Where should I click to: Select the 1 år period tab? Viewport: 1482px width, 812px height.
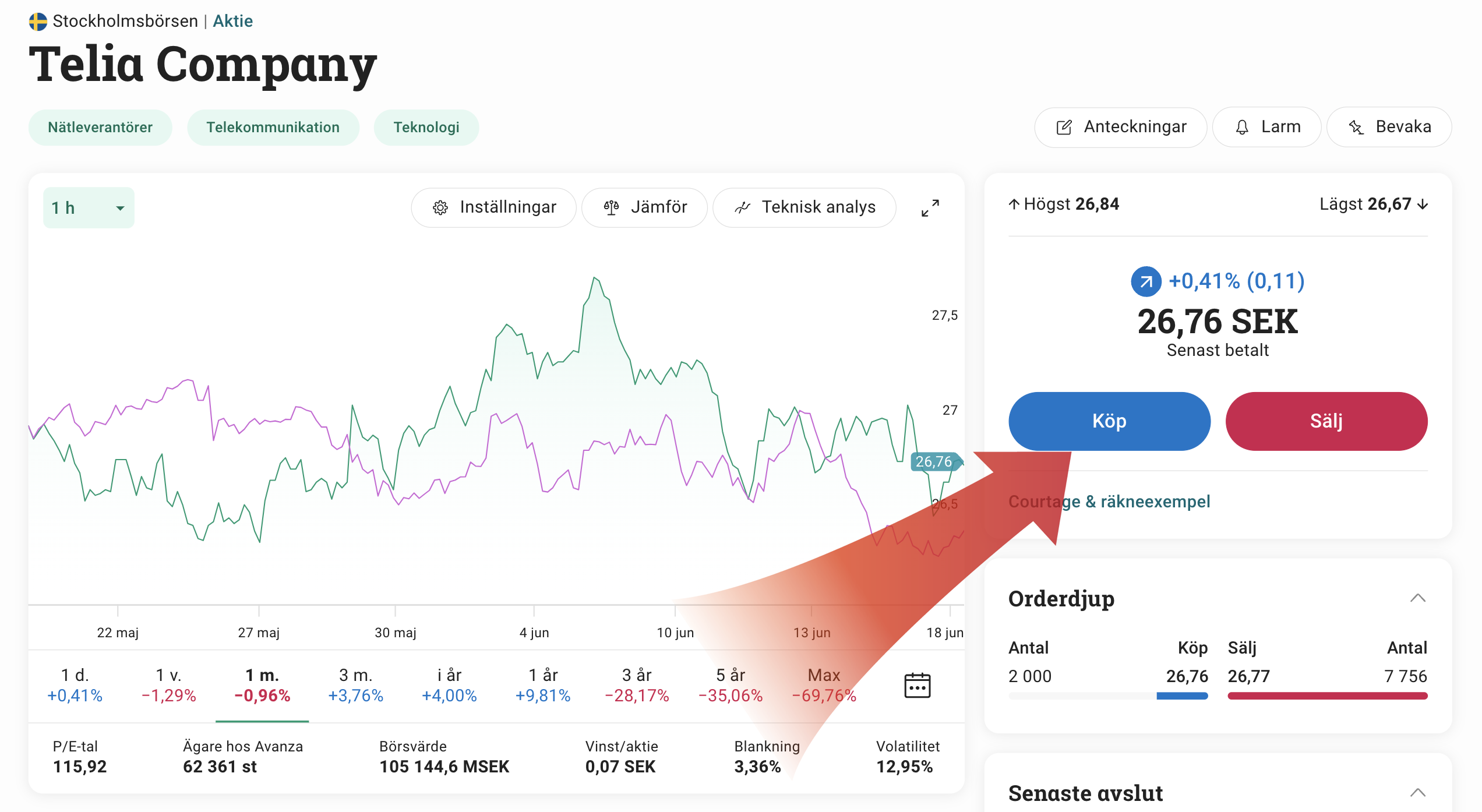click(x=542, y=685)
